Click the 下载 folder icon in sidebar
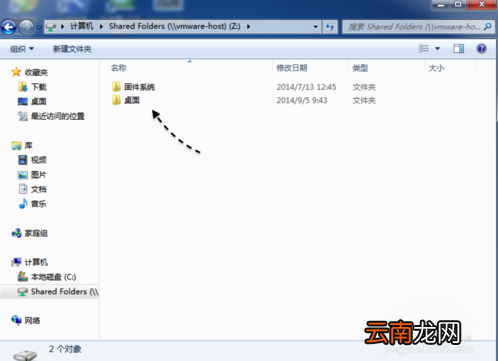 pyautogui.click(x=23, y=87)
